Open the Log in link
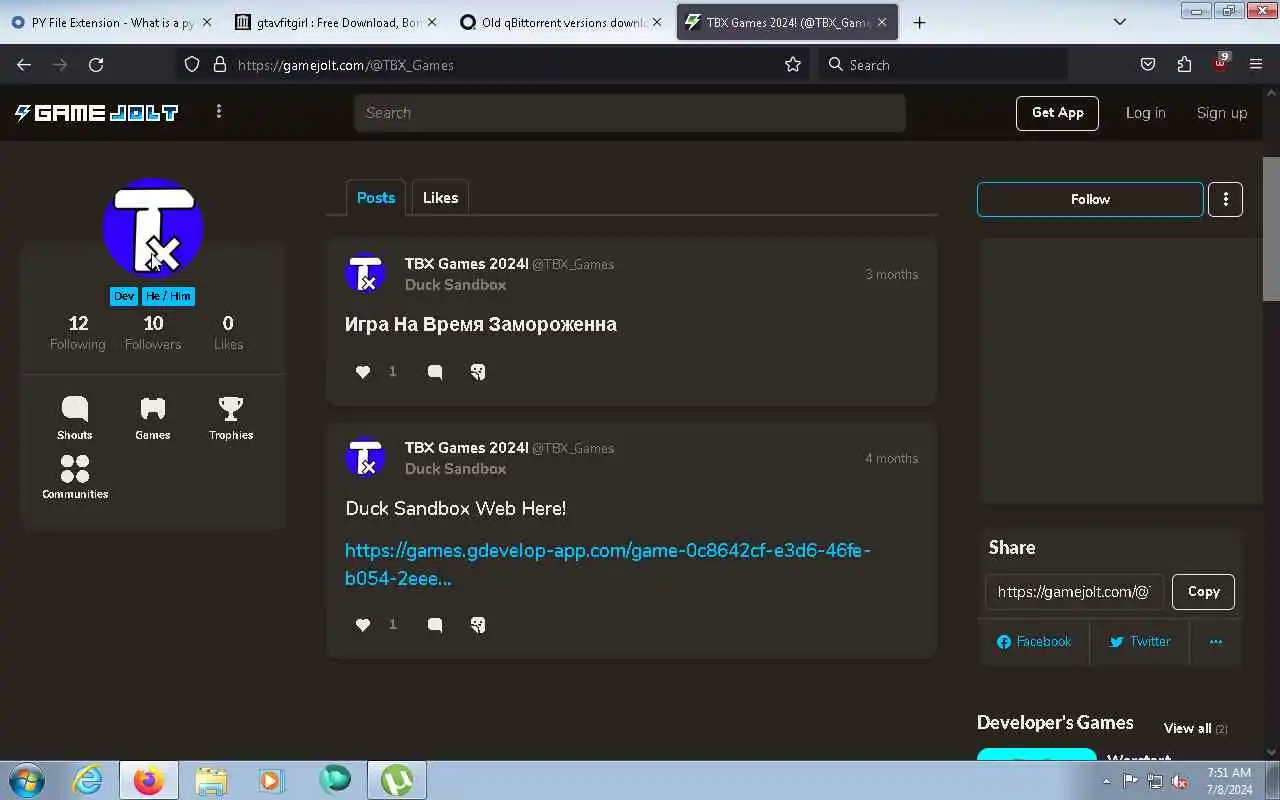 pos(1145,113)
